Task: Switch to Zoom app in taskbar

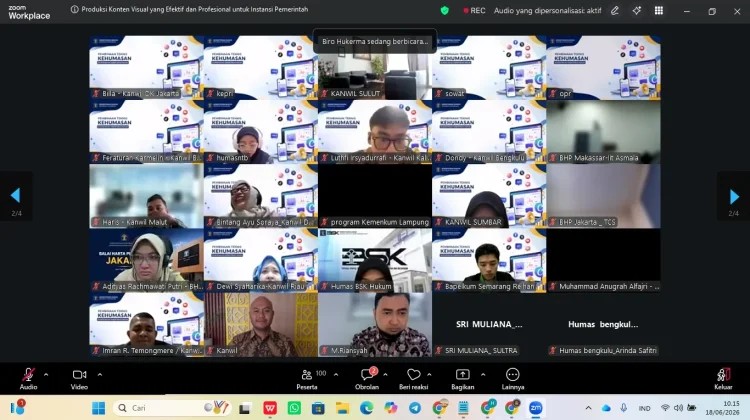Action: point(536,409)
